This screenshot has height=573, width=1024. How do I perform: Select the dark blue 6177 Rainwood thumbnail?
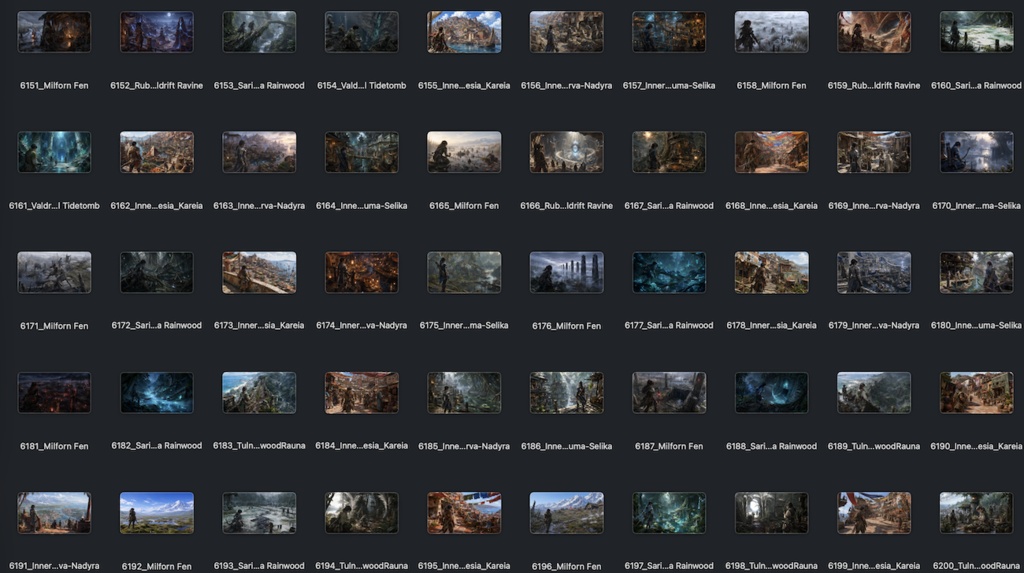click(669, 272)
